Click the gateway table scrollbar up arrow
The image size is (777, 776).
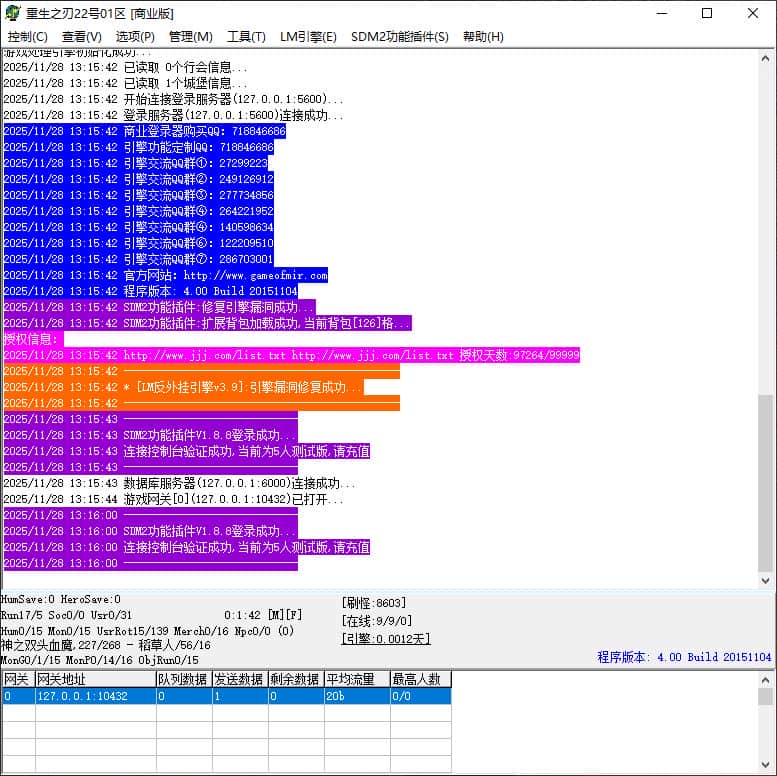point(765,680)
